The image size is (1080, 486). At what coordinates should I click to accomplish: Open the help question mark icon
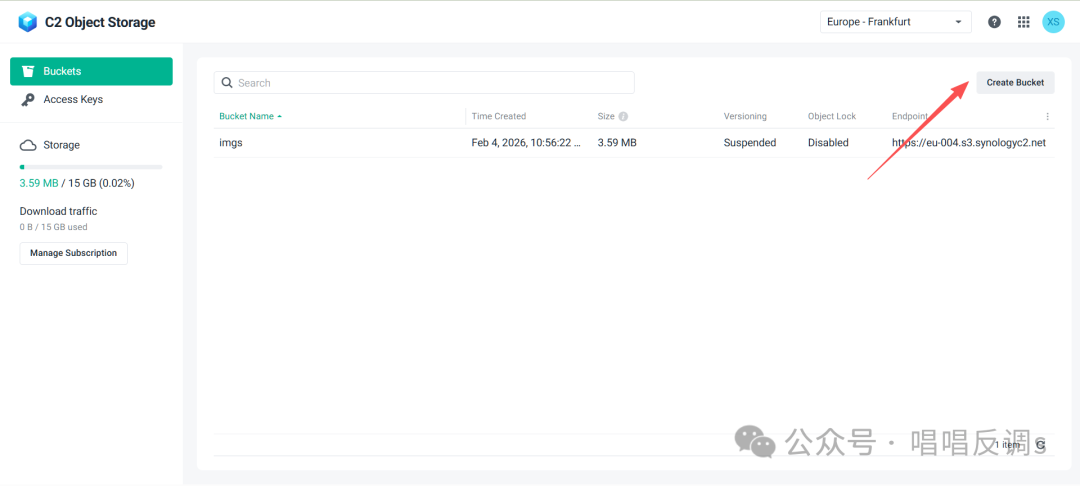(x=994, y=22)
